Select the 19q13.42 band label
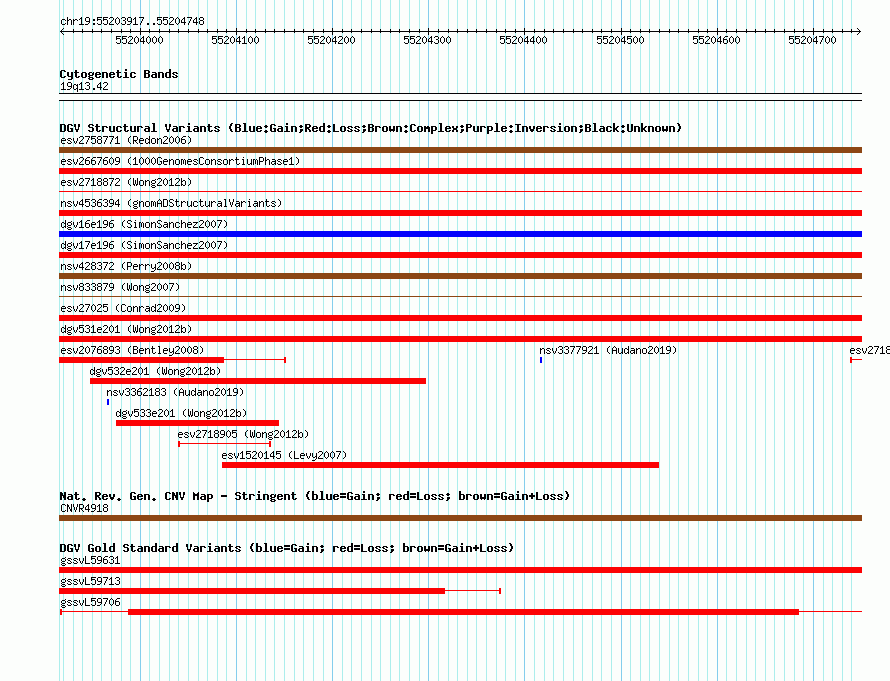Image resolution: width=890 pixels, height=681 pixels. [84, 86]
